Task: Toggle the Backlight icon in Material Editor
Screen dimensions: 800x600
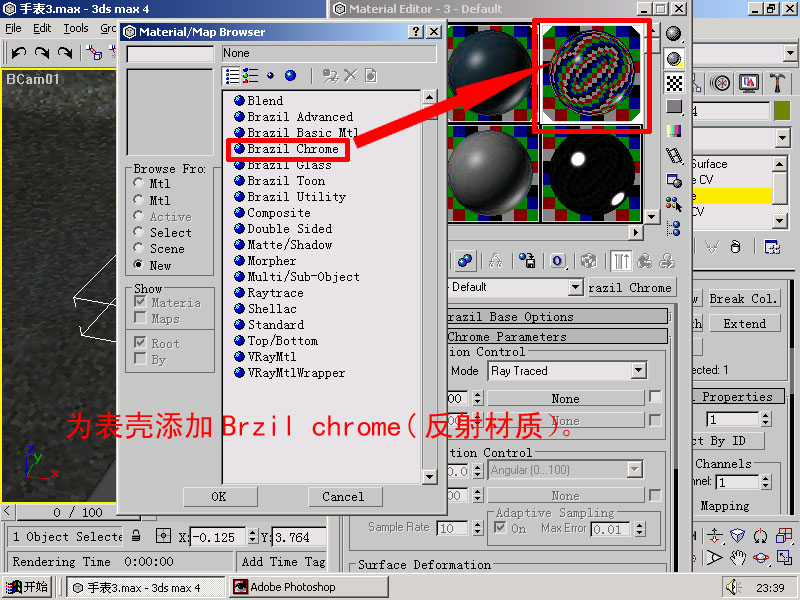Action: pyautogui.click(x=674, y=59)
